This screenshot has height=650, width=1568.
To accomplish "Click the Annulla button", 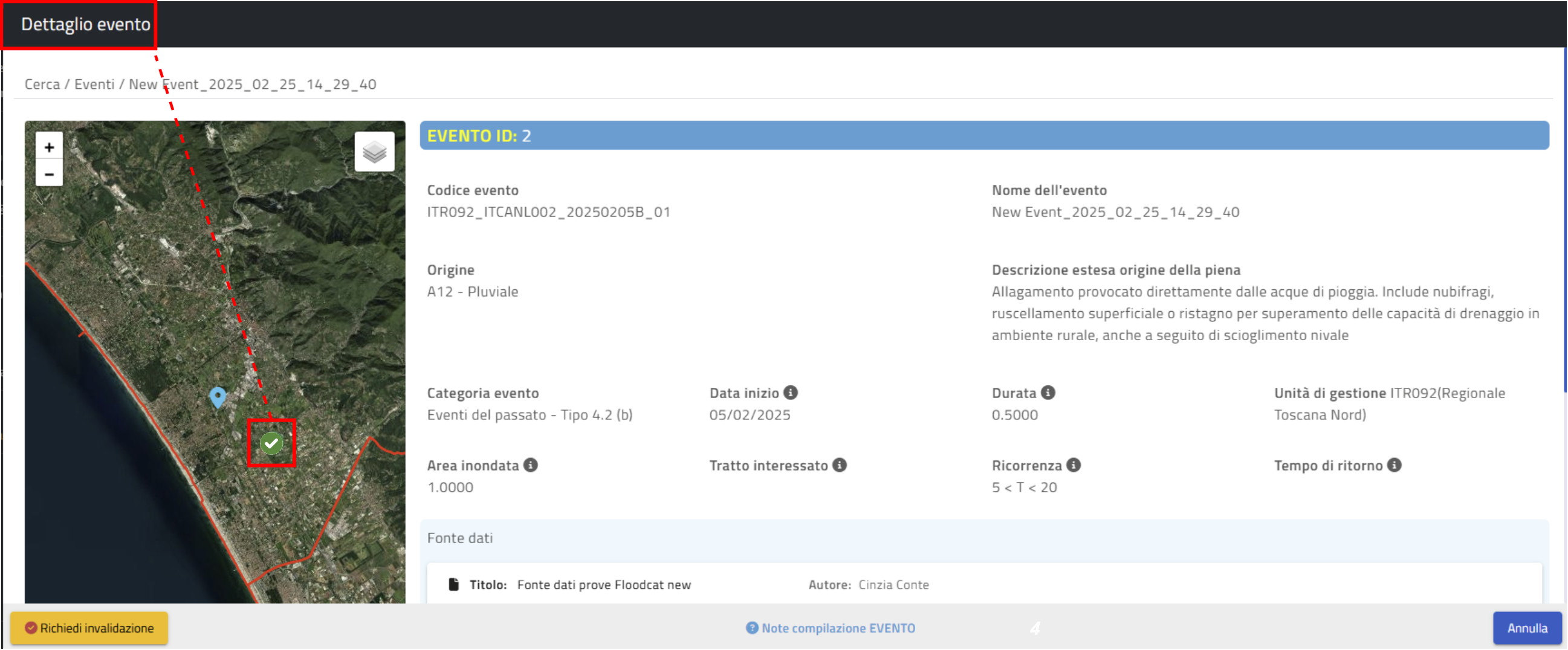I will click(x=1527, y=628).
